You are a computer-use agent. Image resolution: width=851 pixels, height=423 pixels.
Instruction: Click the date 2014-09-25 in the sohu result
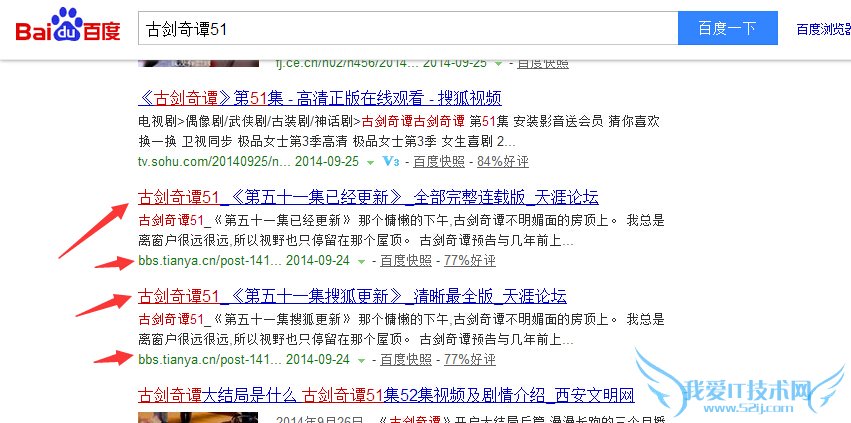(x=328, y=161)
